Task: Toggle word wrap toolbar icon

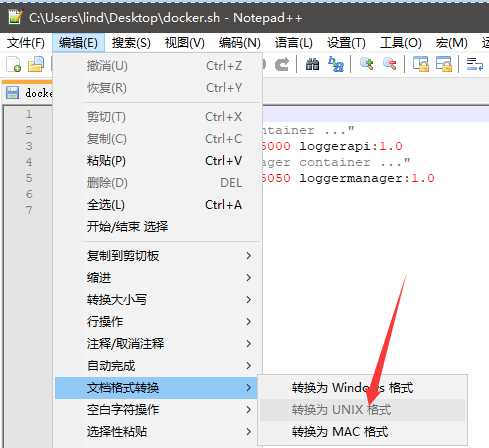Action: (475, 64)
